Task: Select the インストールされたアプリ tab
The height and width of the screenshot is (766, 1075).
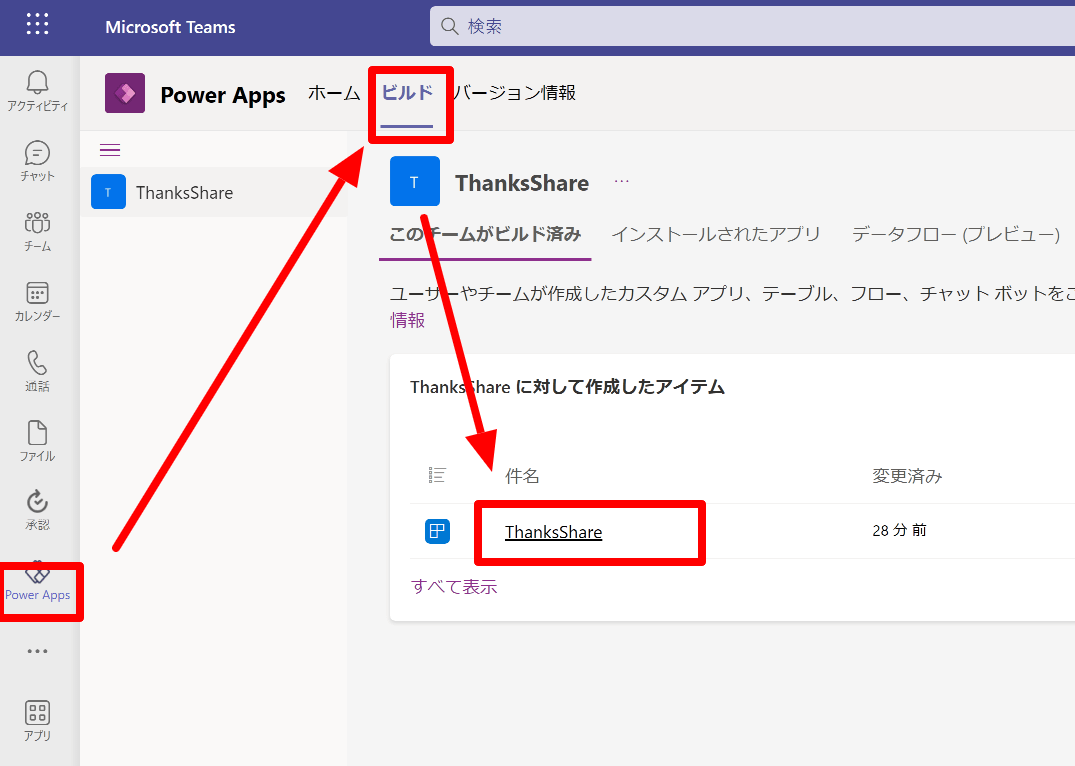Action: click(716, 235)
